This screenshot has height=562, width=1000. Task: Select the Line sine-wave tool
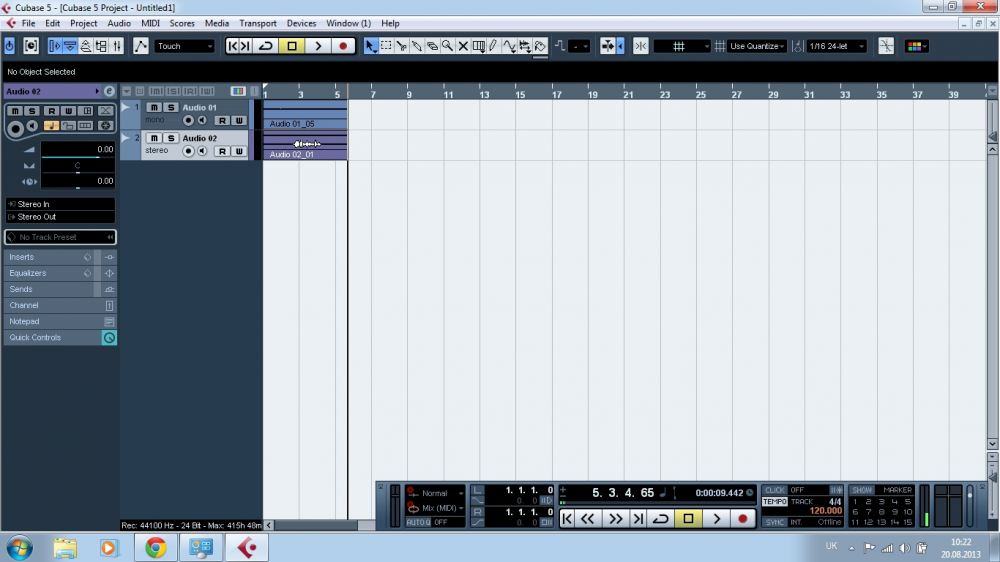click(509, 46)
